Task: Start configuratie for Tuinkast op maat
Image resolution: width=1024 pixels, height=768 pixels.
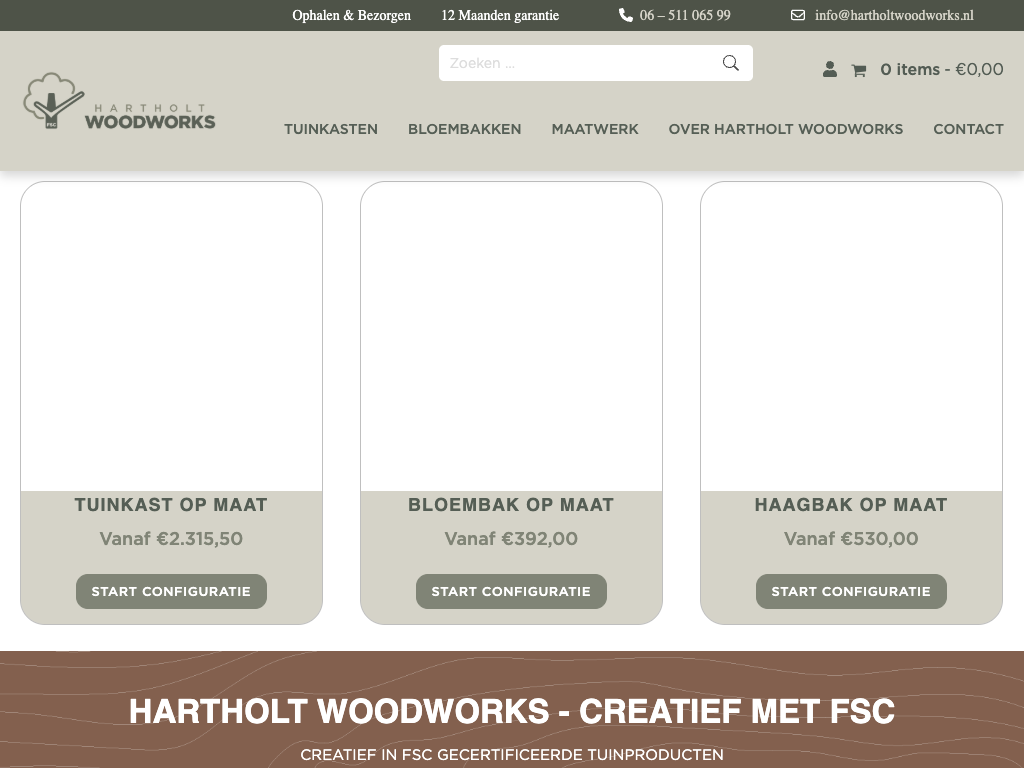Action: pos(171,591)
